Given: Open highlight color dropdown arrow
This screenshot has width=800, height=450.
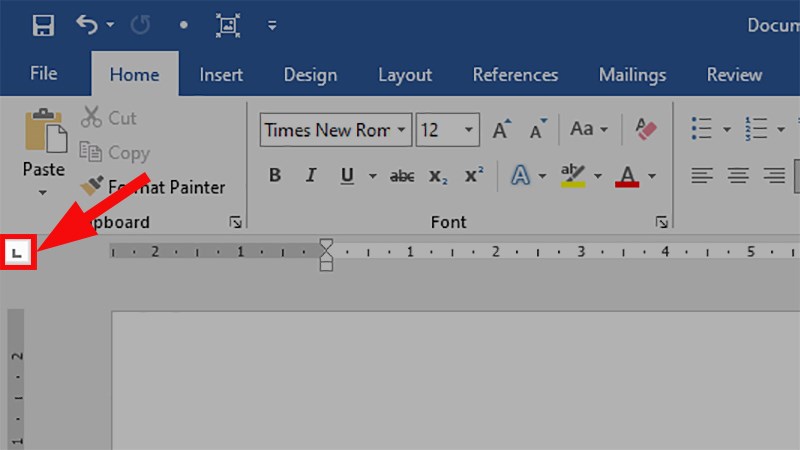Looking at the screenshot, I should (597, 176).
